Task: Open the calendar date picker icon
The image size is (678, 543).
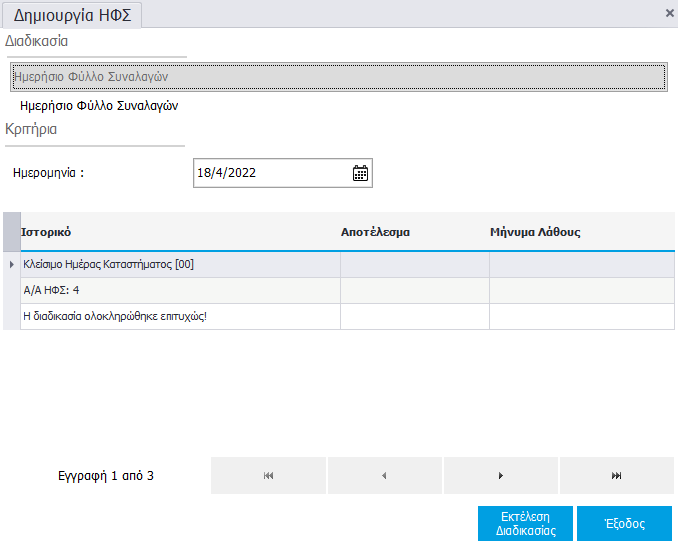Action: point(360,173)
